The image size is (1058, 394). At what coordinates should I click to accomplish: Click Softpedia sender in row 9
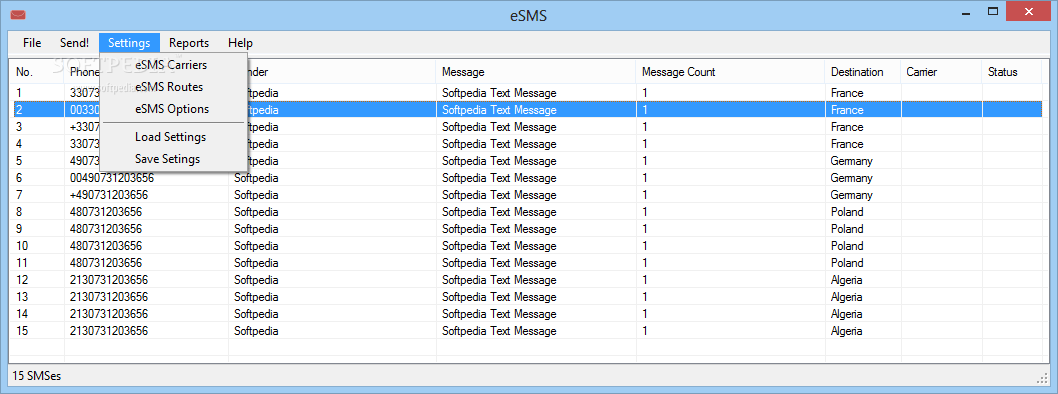point(256,229)
